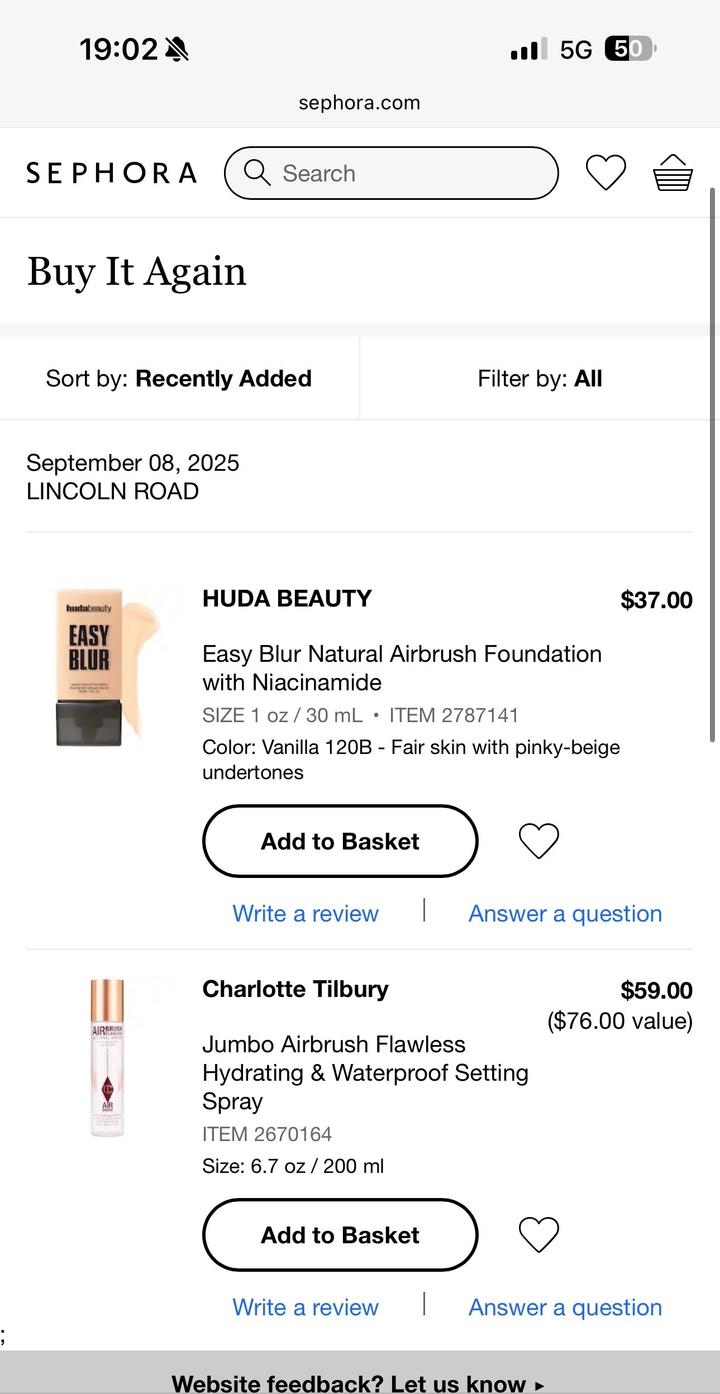720x1394 pixels.
Task: Add Charlotte Tilbury setting spray to basket
Action: pyautogui.click(x=340, y=1235)
